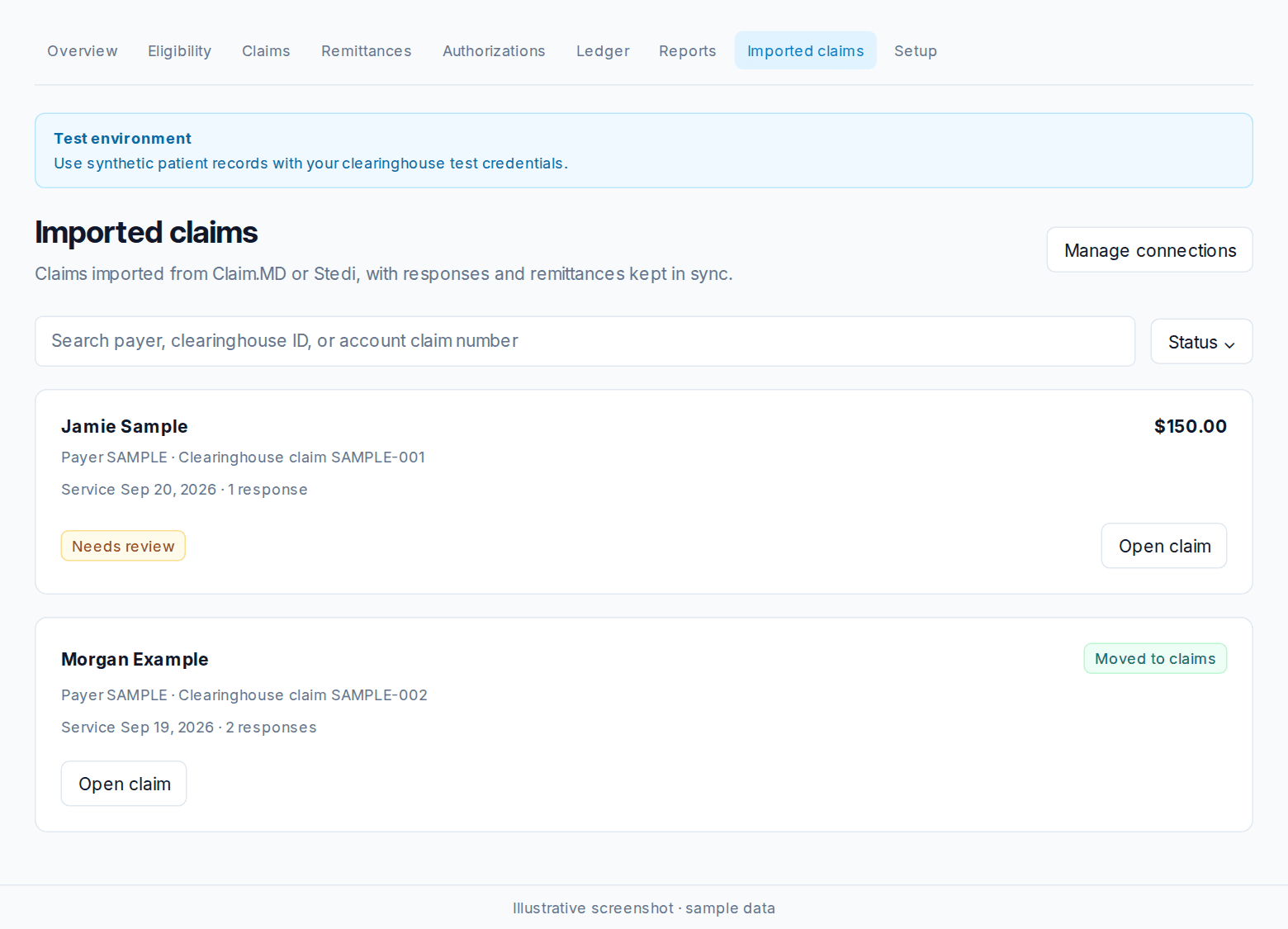This screenshot has height=929, width=1288.
Task: Click the SAMPLE-002 clearinghouse claim line
Action: 244,695
